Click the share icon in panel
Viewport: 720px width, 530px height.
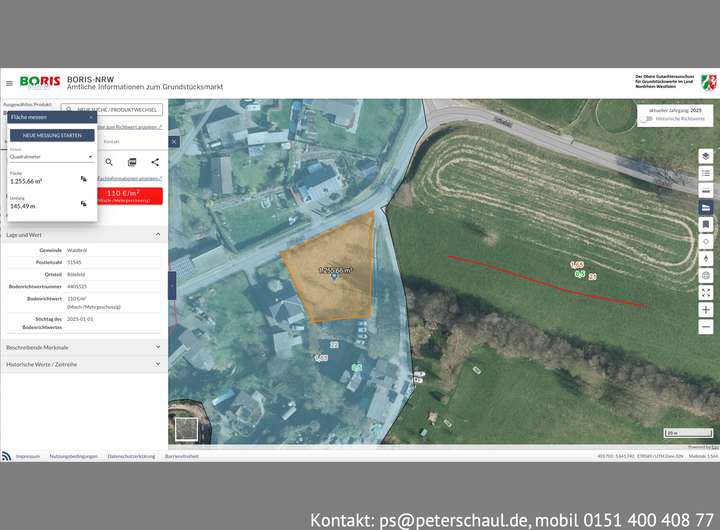pos(155,162)
